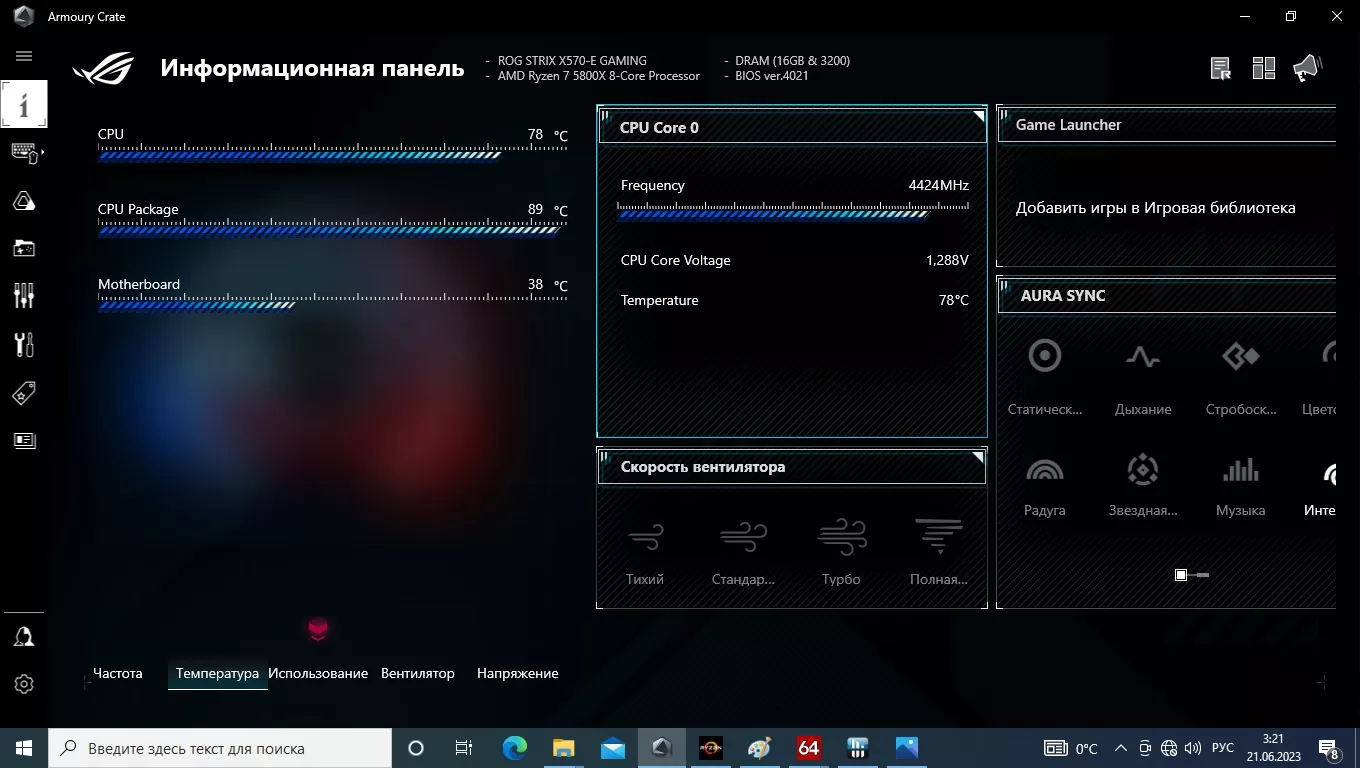Switch to the Вентилятор tab
Screen dimensions: 1360x768
pos(418,673)
